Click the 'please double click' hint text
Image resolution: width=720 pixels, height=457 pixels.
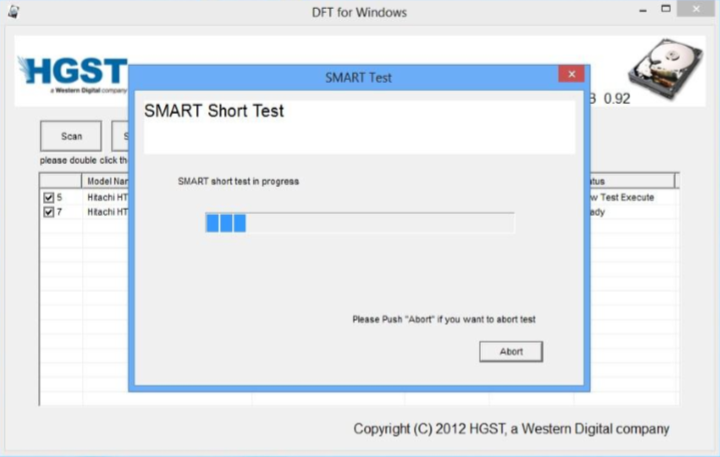tap(84, 160)
